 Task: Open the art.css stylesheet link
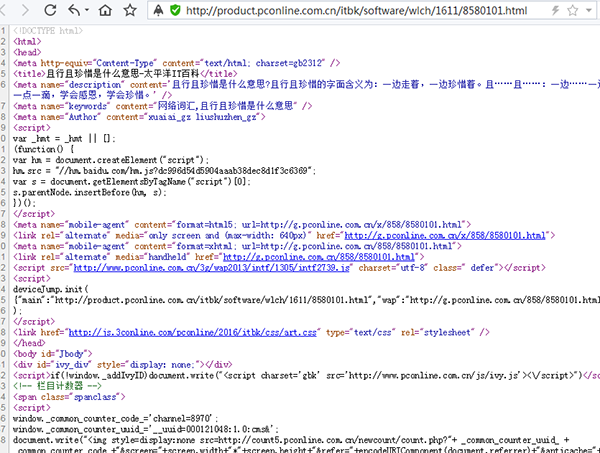[x=192, y=332]
